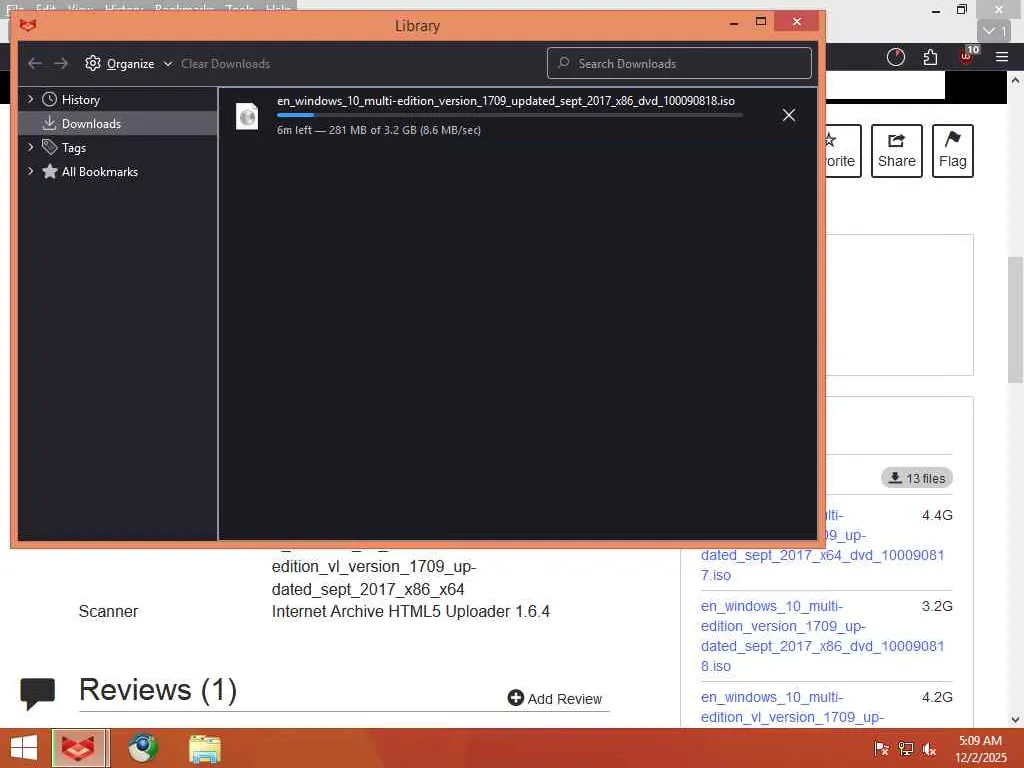Click the Share button on the page
This screenshot has height=768, width=1024.
[897, 151]
